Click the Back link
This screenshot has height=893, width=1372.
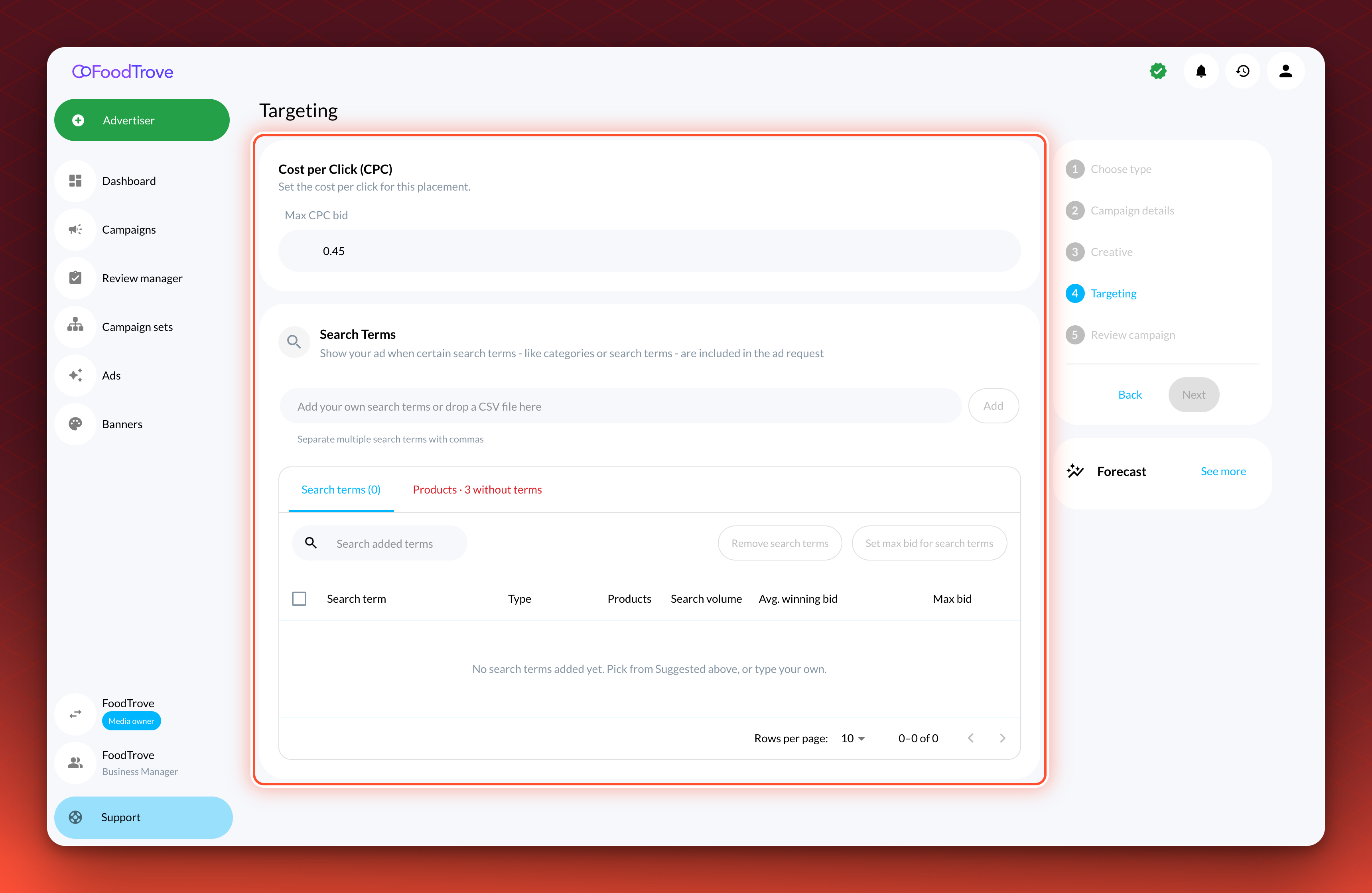pyautogui.click(x=1130, y=395)
